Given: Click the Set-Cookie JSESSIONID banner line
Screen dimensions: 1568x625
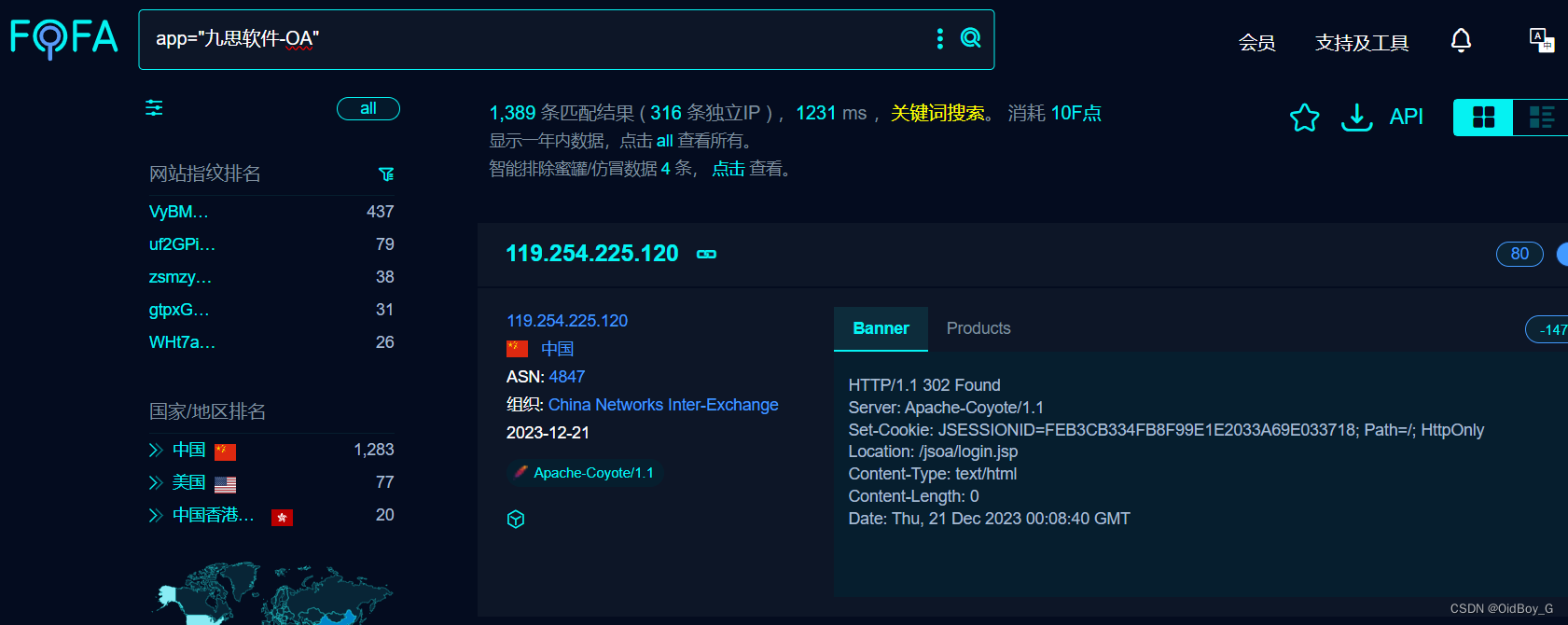Looking at the screenshot, I should coord(1166,430).
